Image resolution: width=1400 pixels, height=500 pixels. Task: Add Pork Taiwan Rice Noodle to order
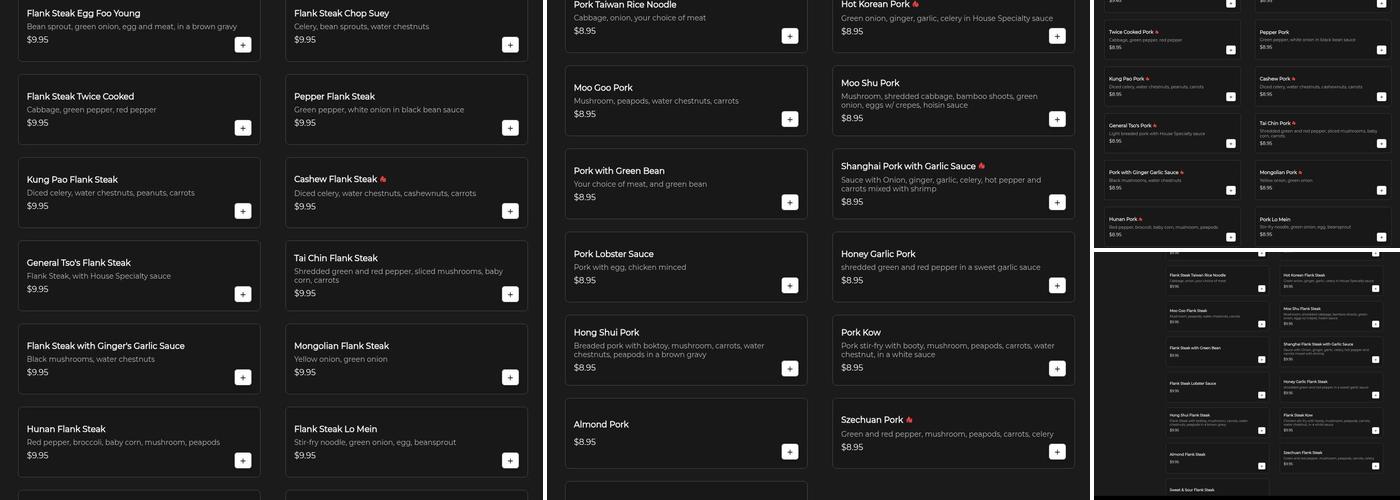click(790, 36)
